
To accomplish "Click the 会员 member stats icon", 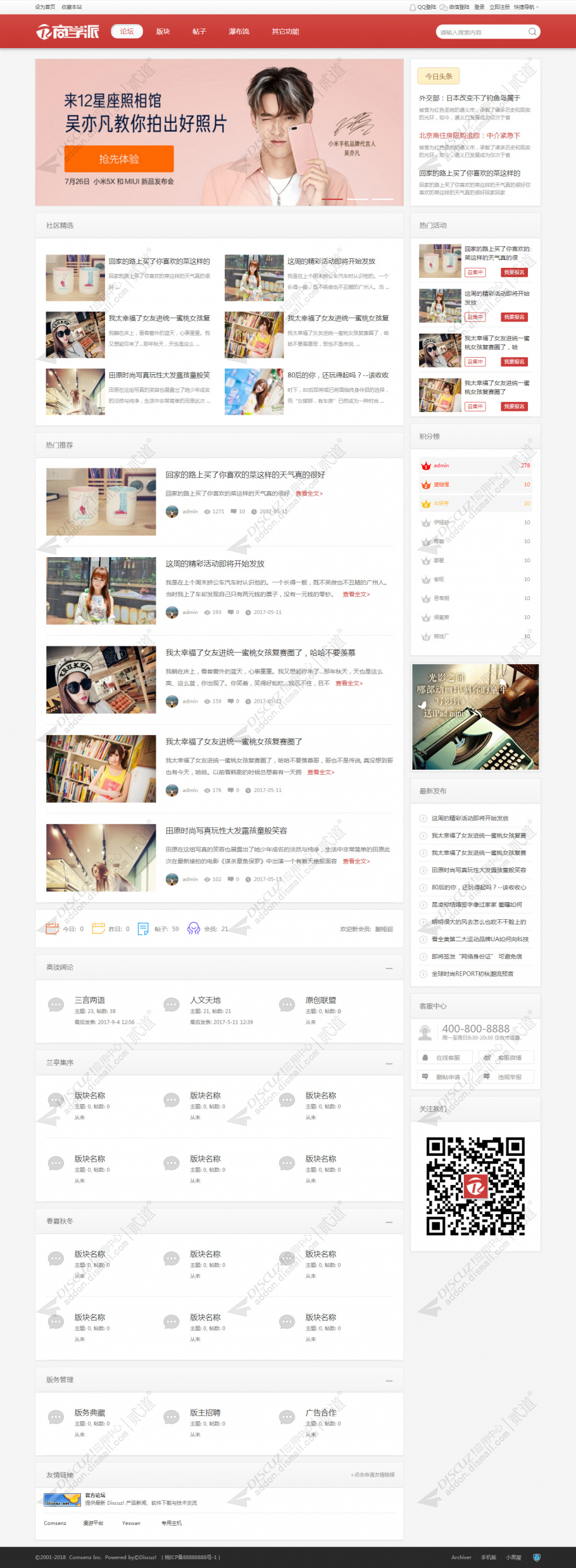I will 194,929.
